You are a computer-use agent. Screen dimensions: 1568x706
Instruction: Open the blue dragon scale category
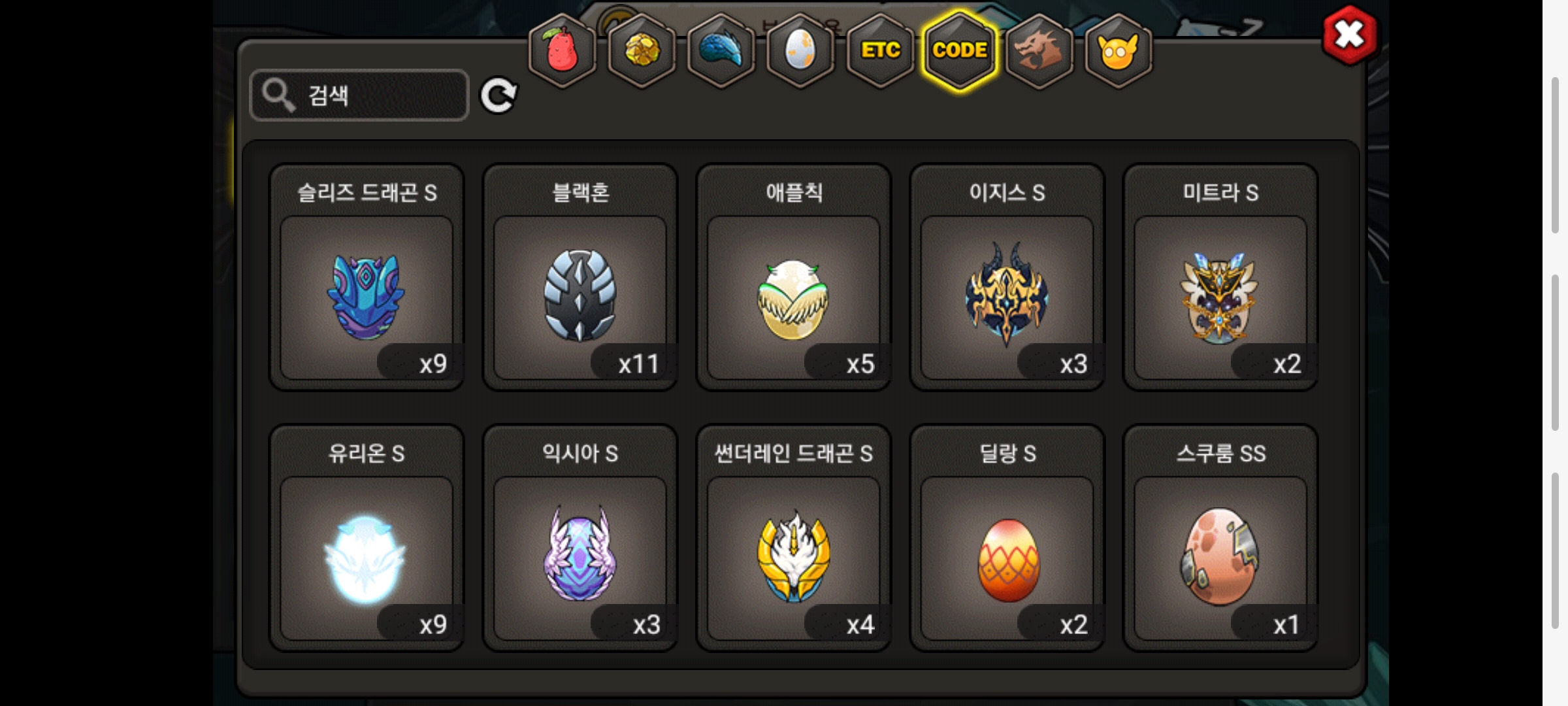coord(721,50)
